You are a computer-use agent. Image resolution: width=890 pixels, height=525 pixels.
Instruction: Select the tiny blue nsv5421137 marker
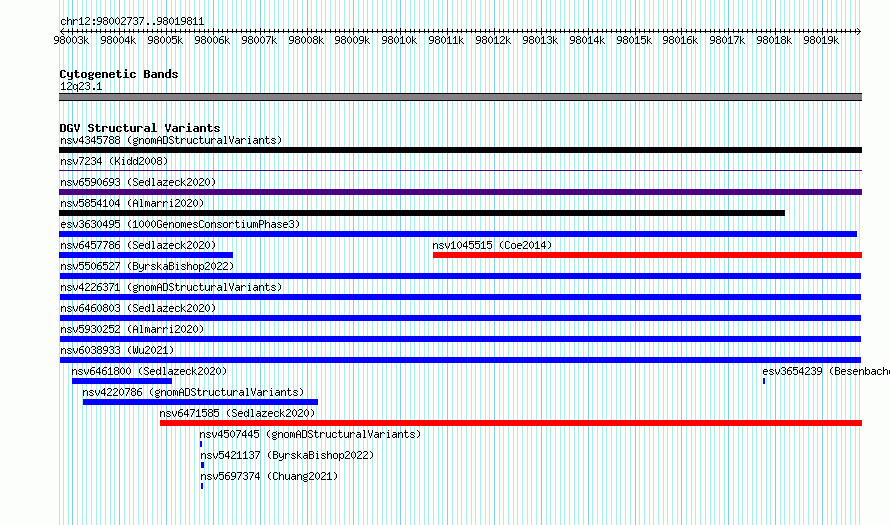202,465
